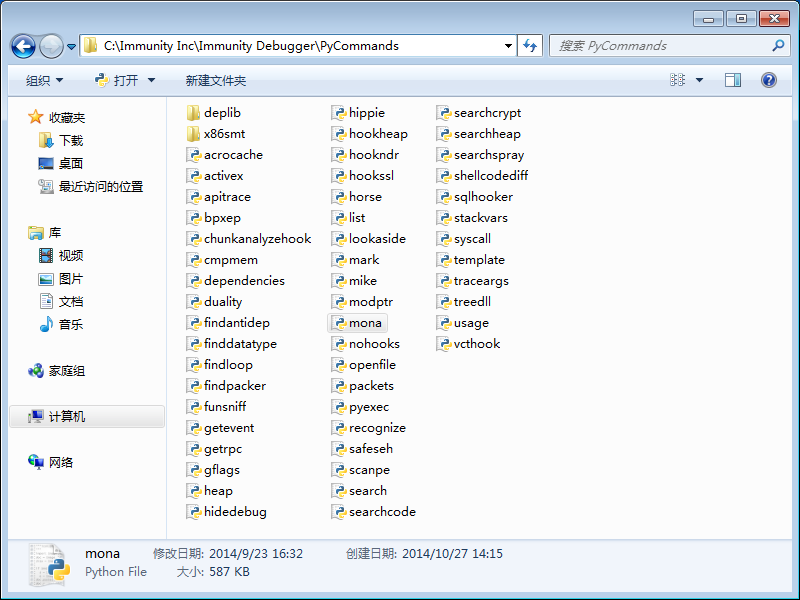Select 计算机 in the navigation pane
800x600 pixels.
coord(87,417)
